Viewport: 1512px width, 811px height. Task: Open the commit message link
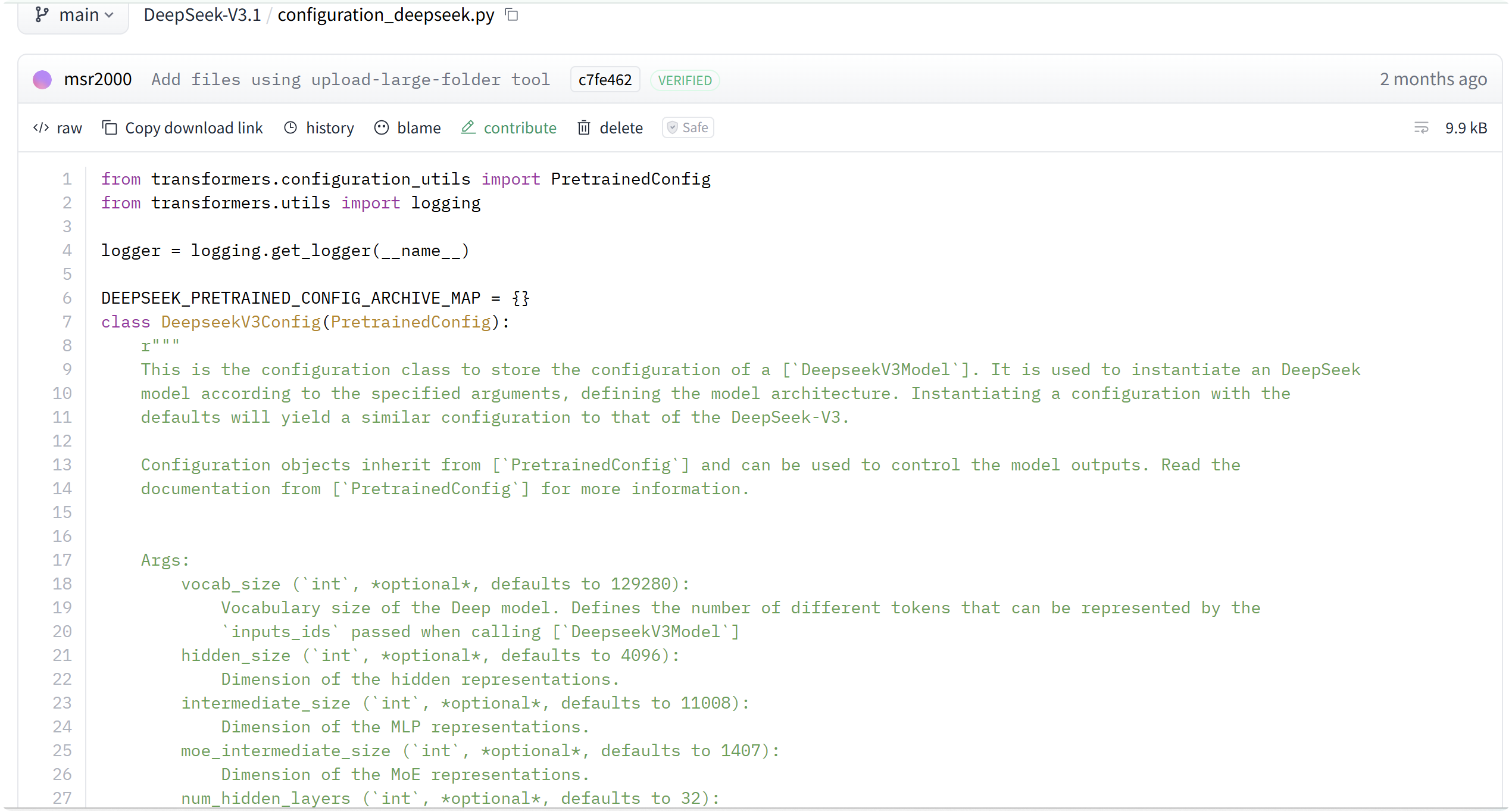pos(351,80)
